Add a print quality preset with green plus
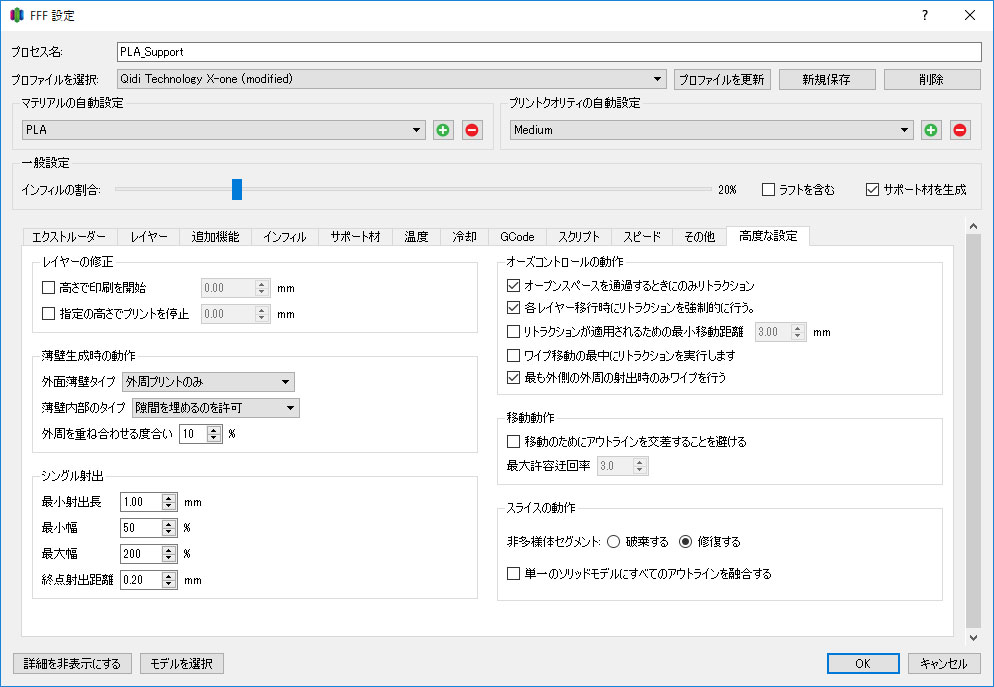 tap(931, 130)
